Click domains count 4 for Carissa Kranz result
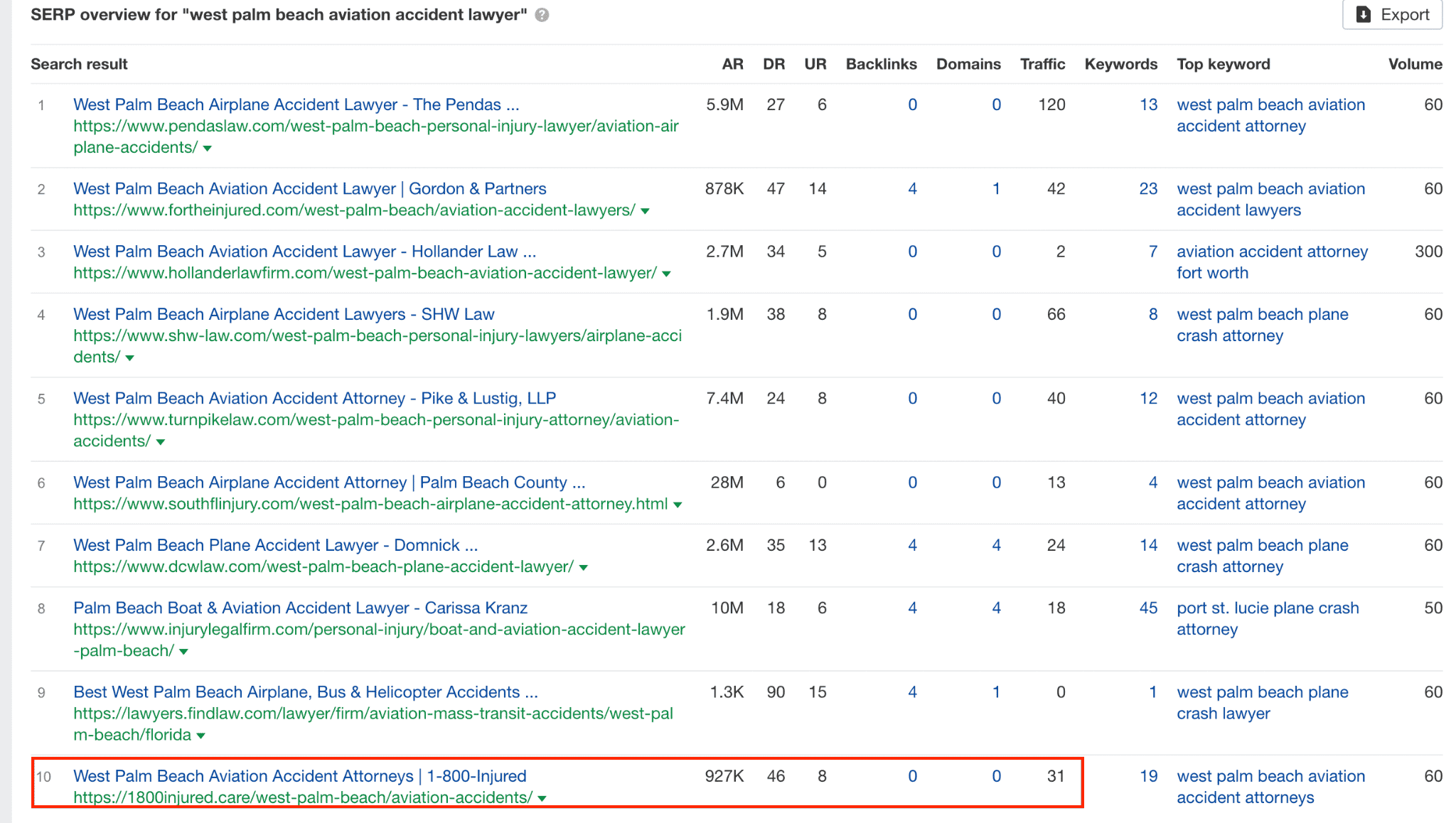The width and height of the screenshot is (1456, 823). tap(996, 608)
